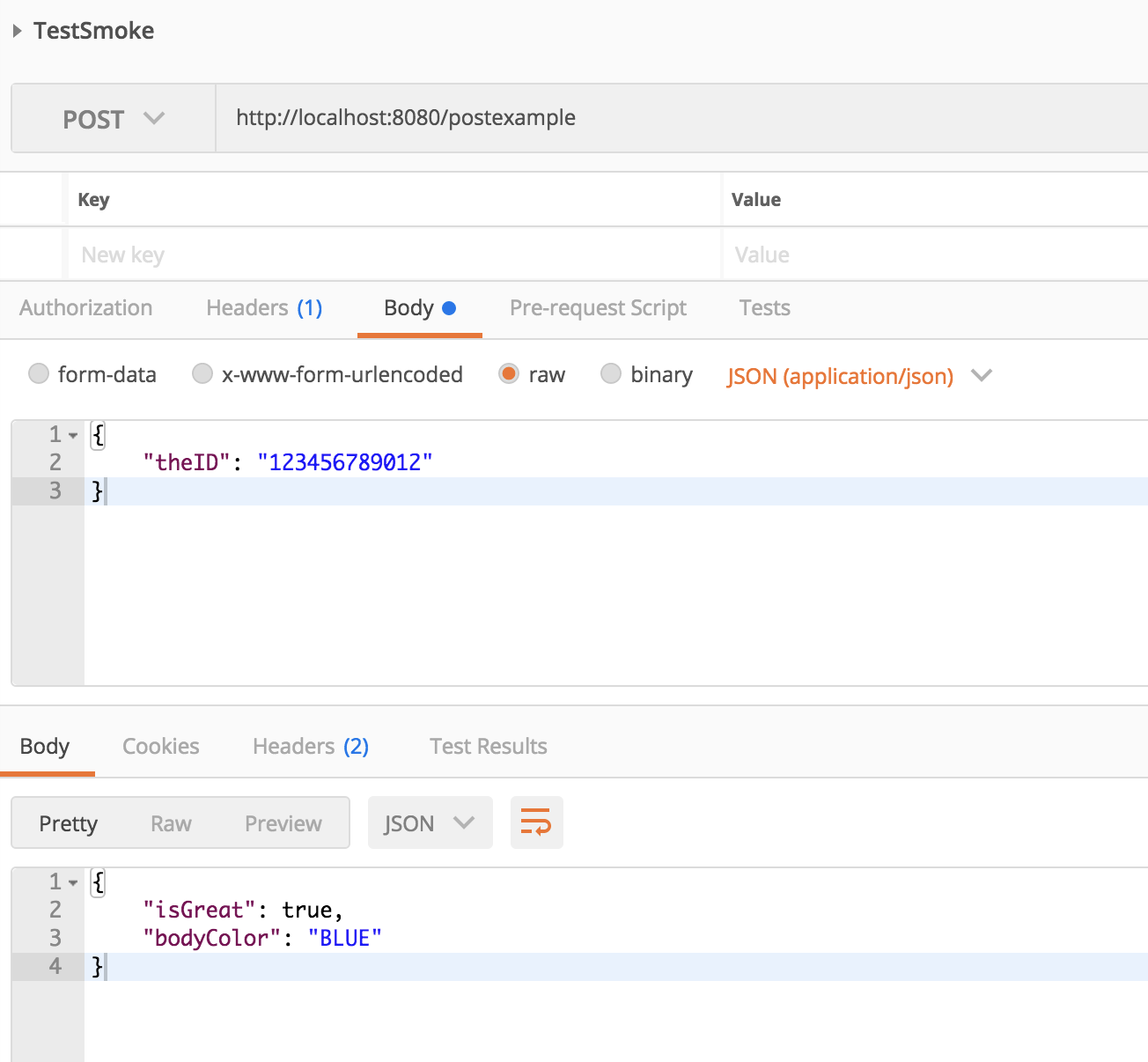Click the New key parameter field
The width and height of the screenshot is (1148, 1062).
(x=394, y=254)
